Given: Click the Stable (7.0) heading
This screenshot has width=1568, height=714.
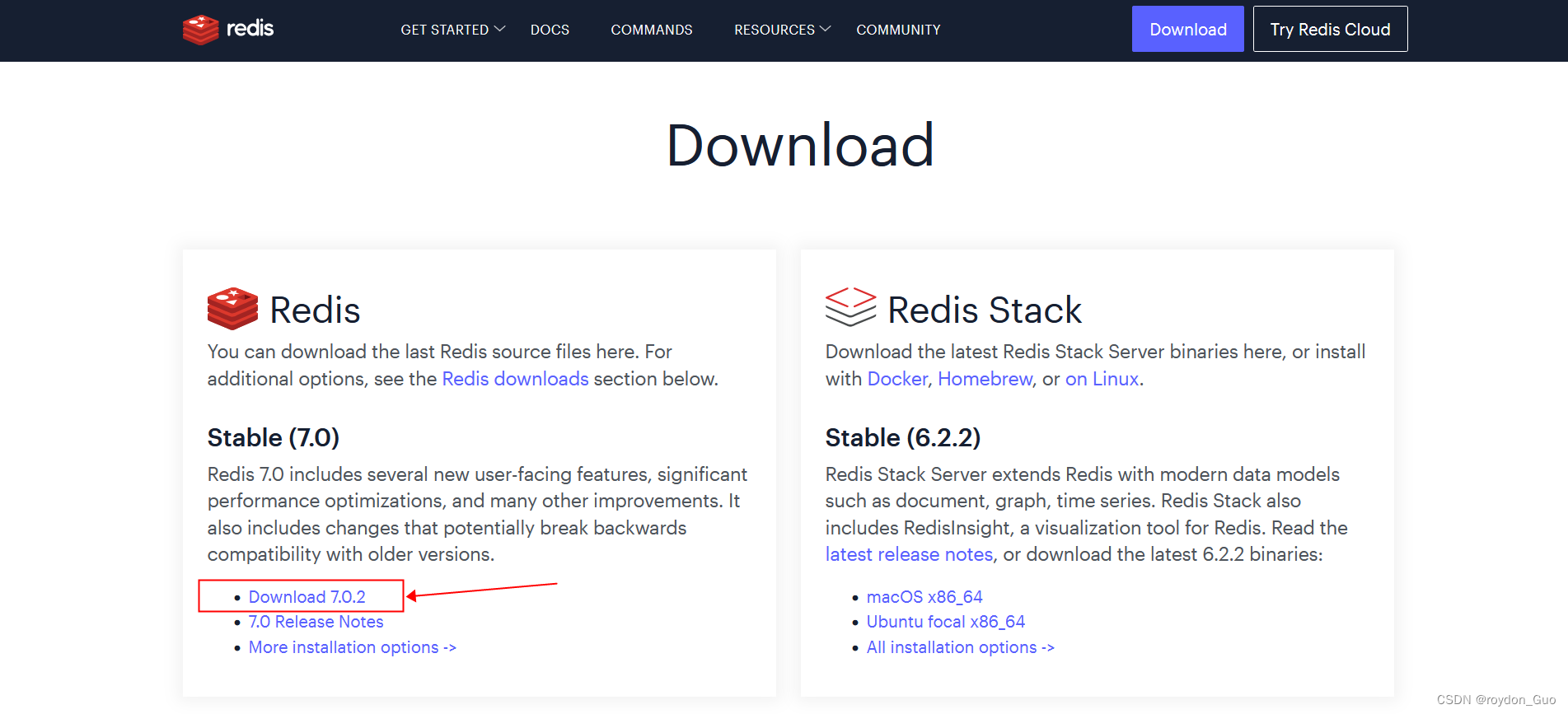Looking at the screenshot, I should point(274,437).
